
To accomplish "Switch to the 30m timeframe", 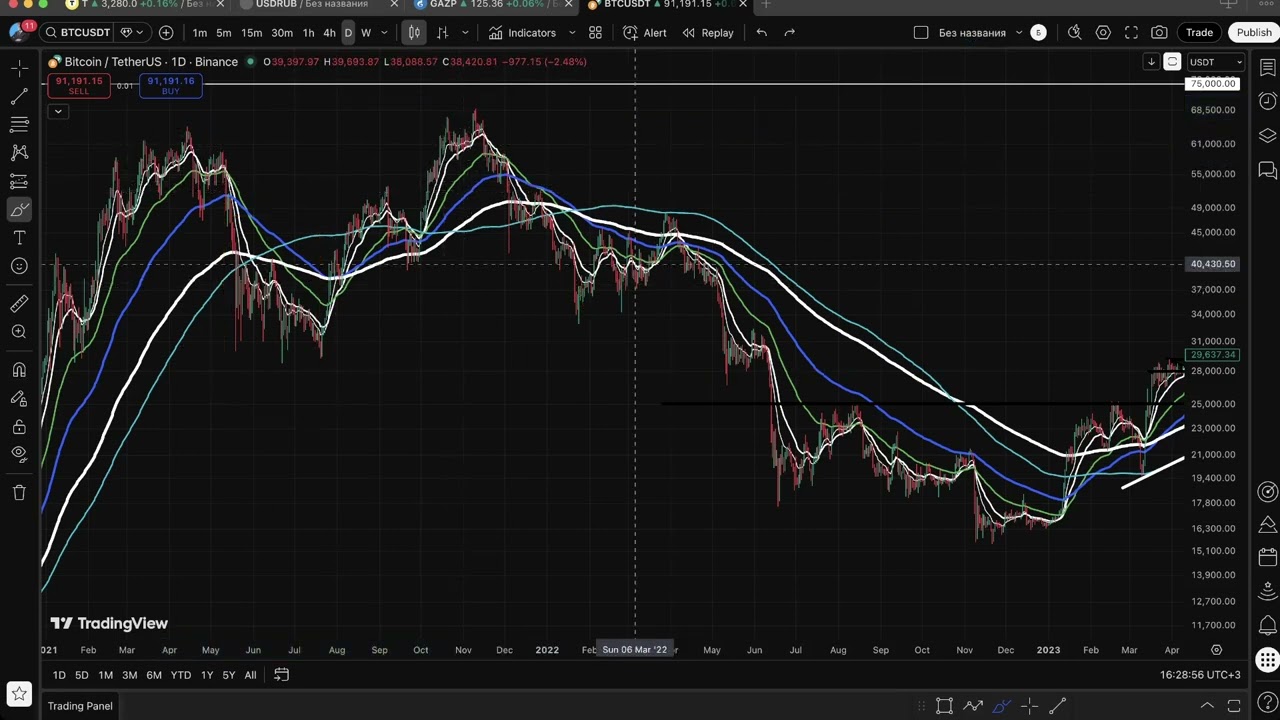I will click(282, 33).
